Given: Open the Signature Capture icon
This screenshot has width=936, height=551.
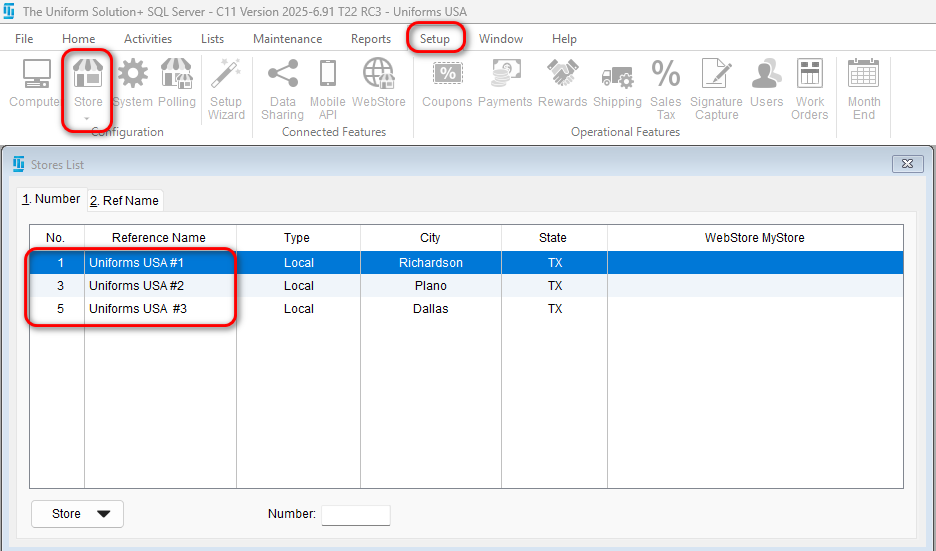Looking at the screenshot, I should [716, 77].
